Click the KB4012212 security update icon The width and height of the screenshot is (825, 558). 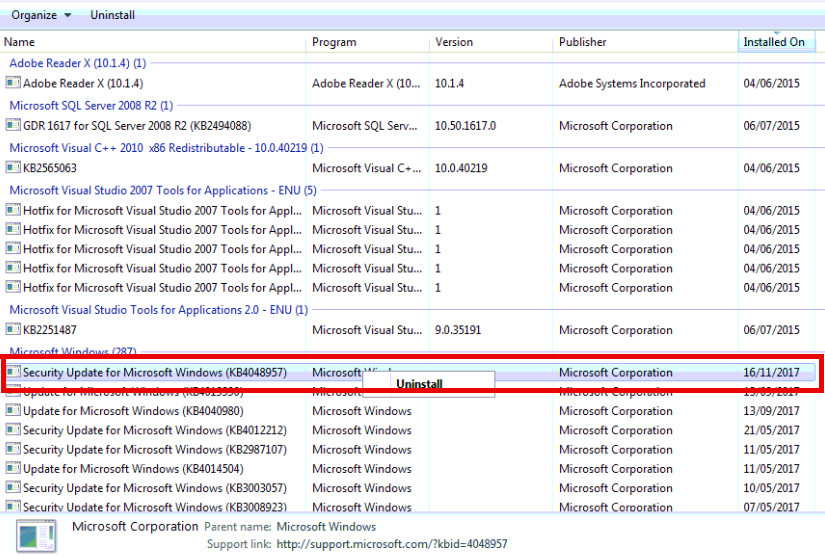tap(13, 430)
